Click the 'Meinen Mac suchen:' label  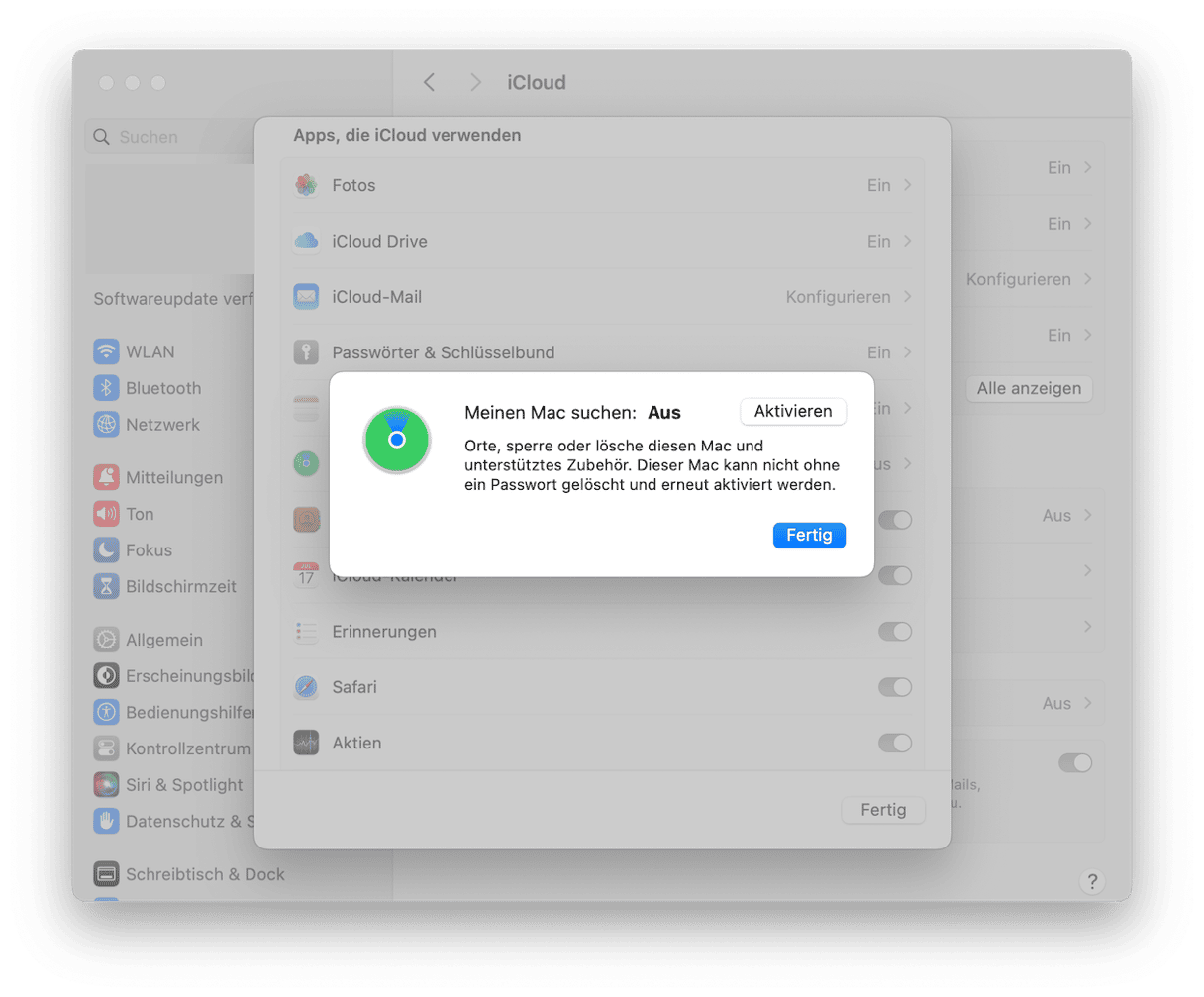coord(551,413)
